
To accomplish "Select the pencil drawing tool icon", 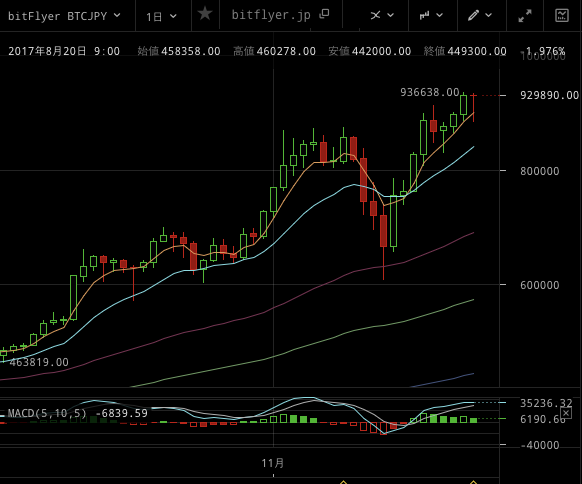I will (x=473, y=15).
